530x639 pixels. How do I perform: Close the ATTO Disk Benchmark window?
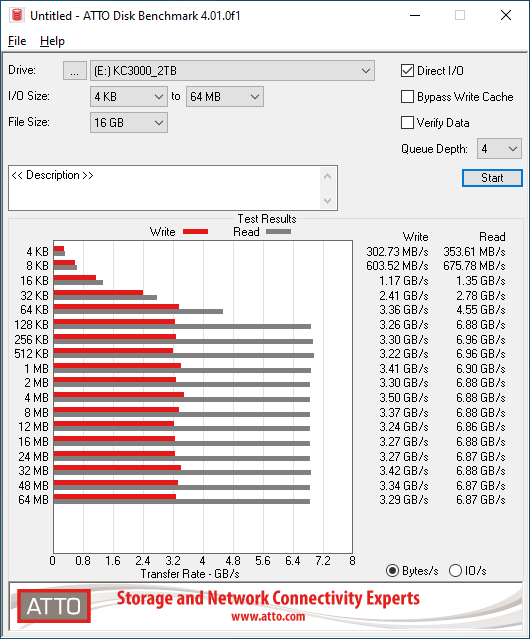(x=506, y=15)
